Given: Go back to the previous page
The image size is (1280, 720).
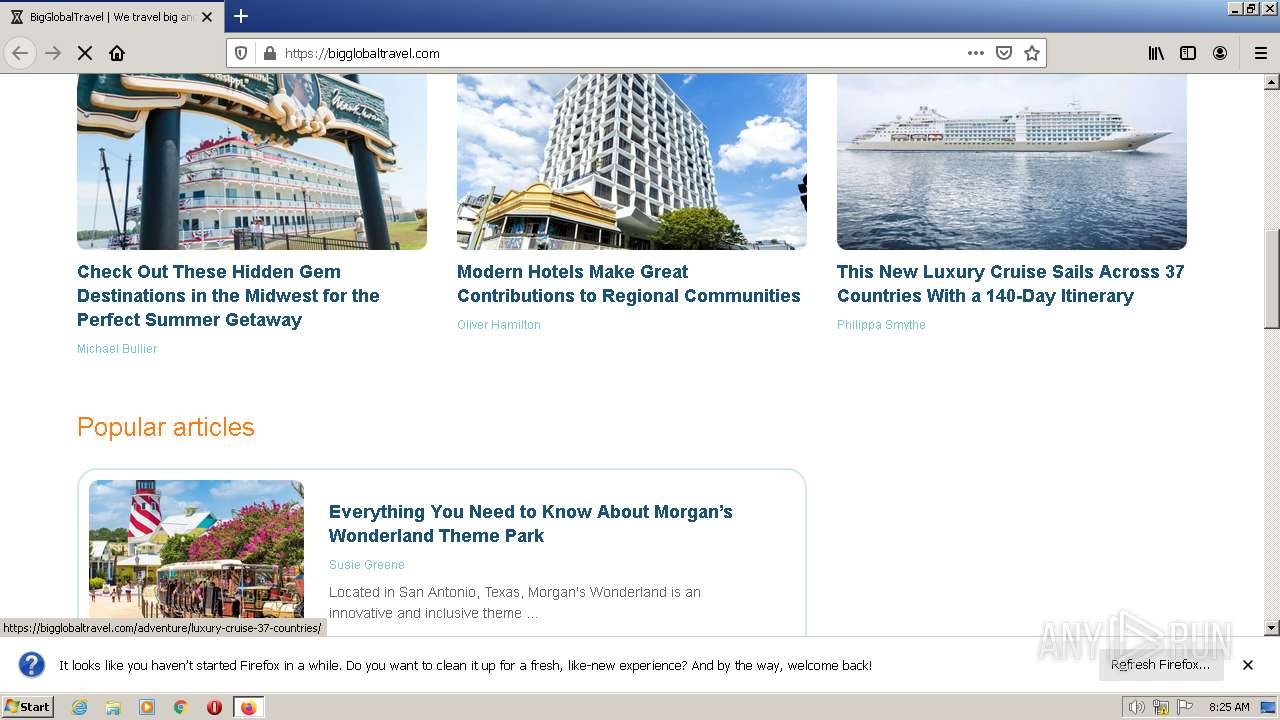Looking at the screenshot, I should point(20,53).
